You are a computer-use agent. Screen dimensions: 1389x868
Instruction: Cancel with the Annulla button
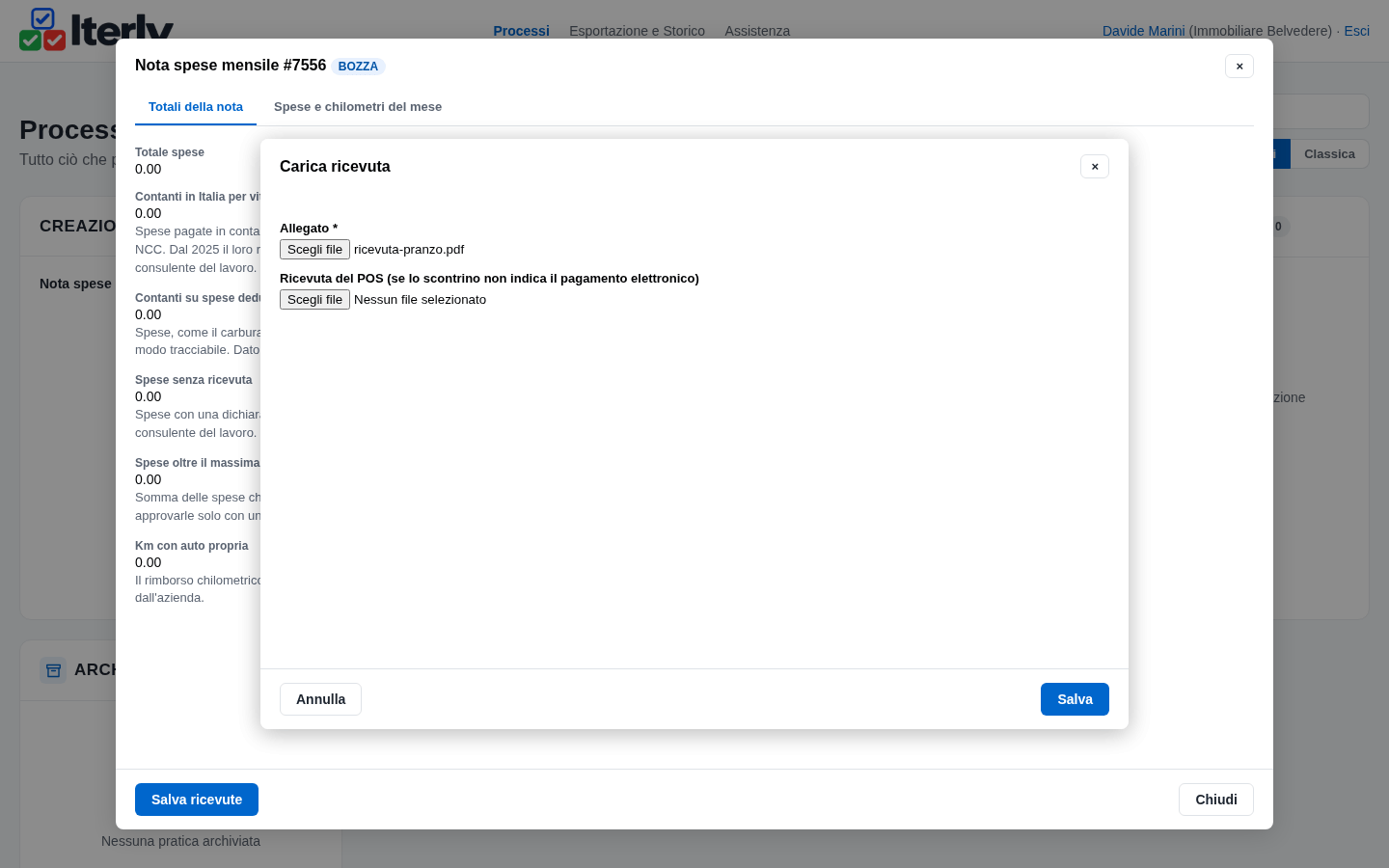320,699
